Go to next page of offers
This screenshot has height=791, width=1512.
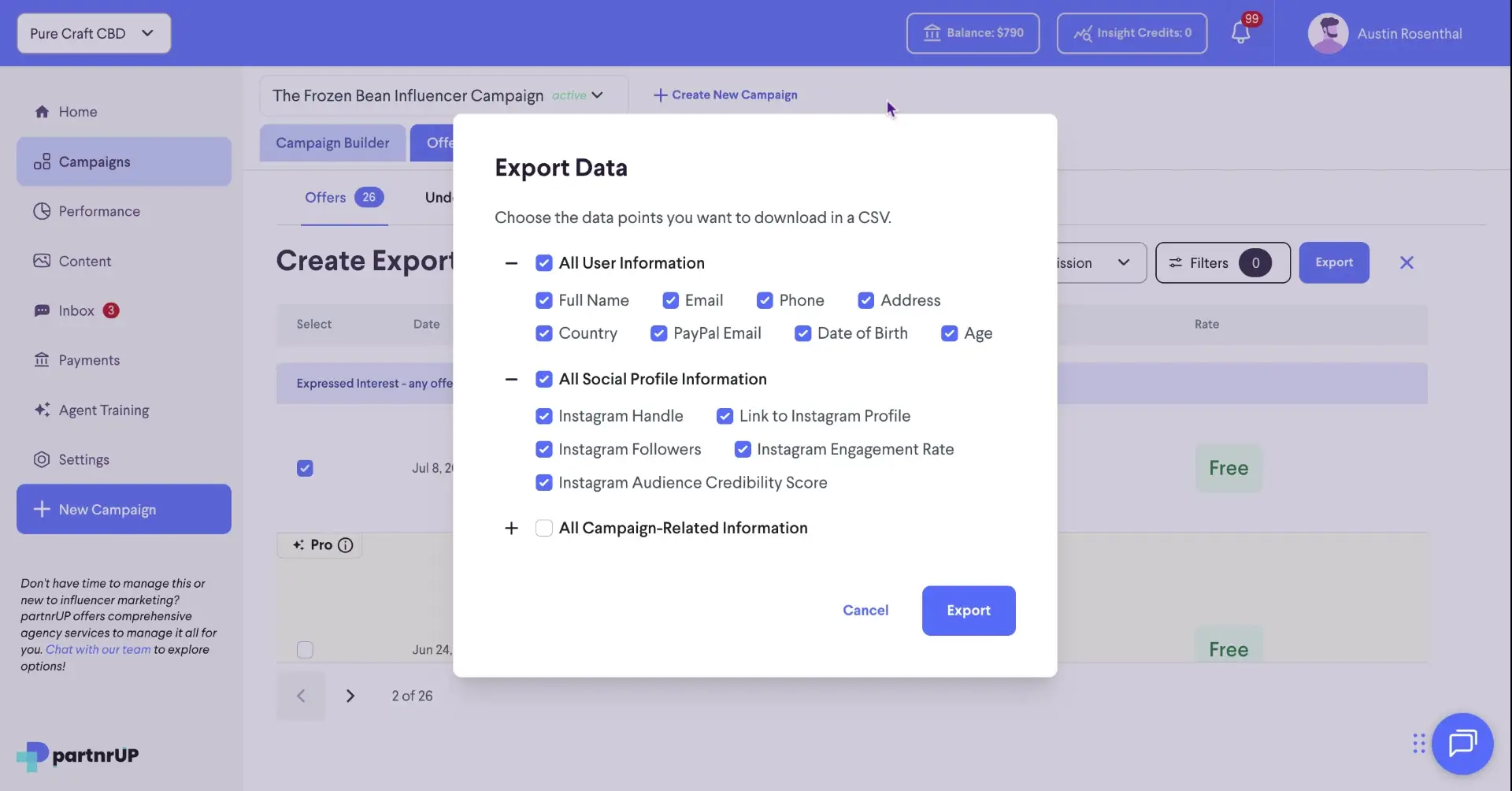tap(350, 696)
